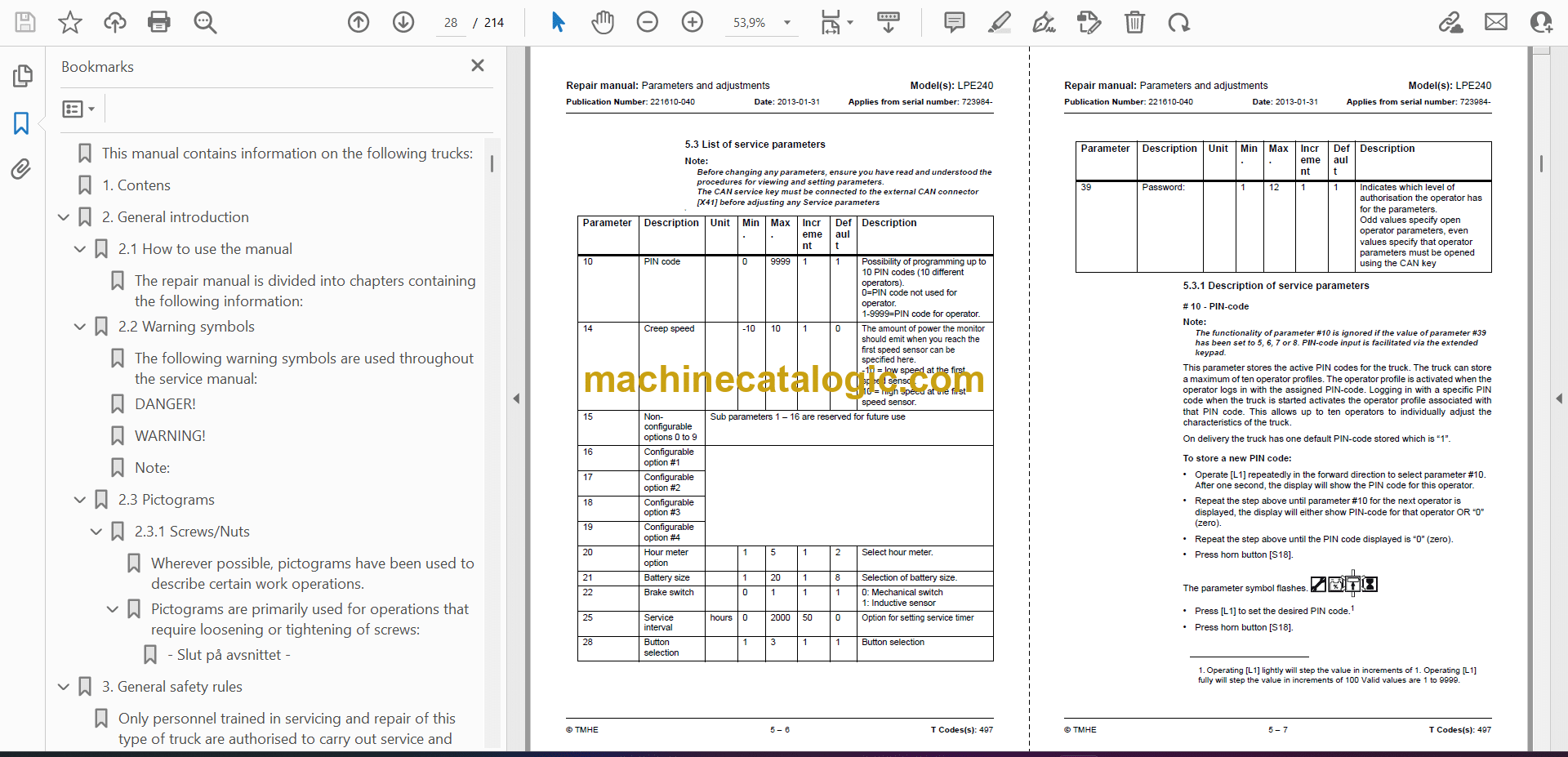Go to next page
Viewport: 1568px width, 757px height.
click(x=403, y=22)
